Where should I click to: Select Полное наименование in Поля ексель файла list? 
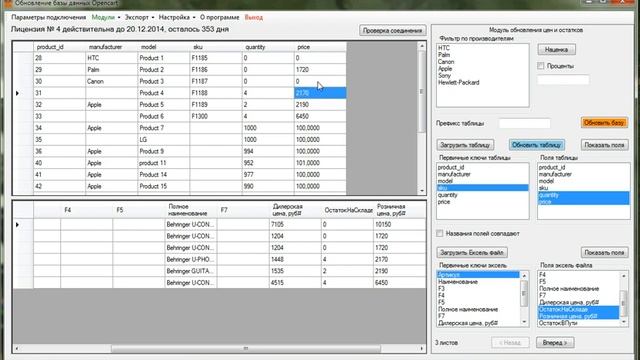click(x=579, y=289)
